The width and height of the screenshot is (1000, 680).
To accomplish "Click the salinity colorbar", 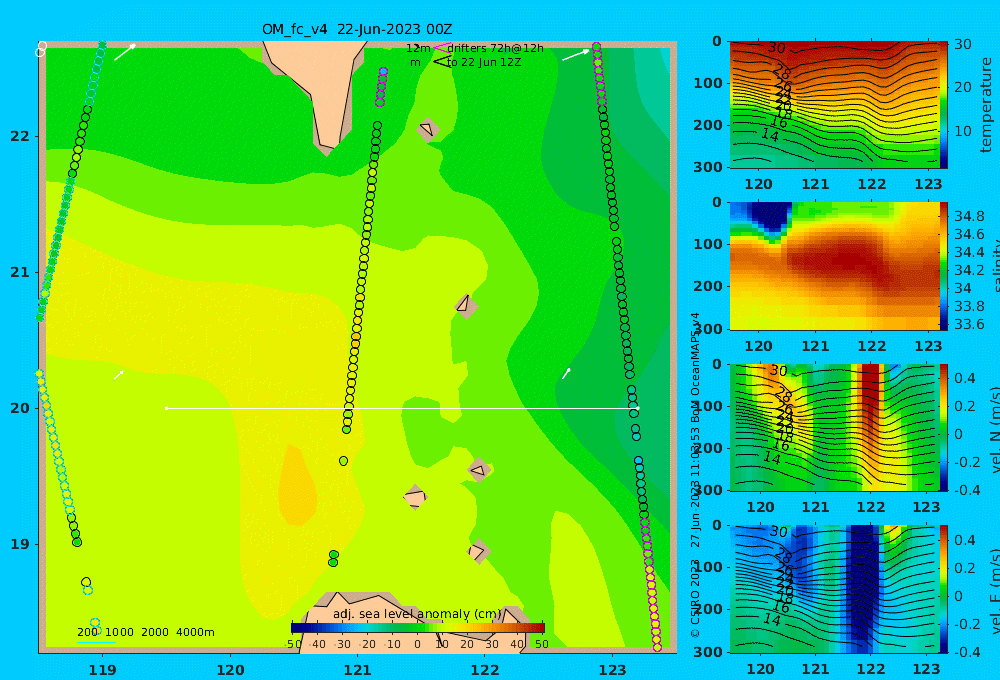I will pyautogui.click(x=944, y=266).
